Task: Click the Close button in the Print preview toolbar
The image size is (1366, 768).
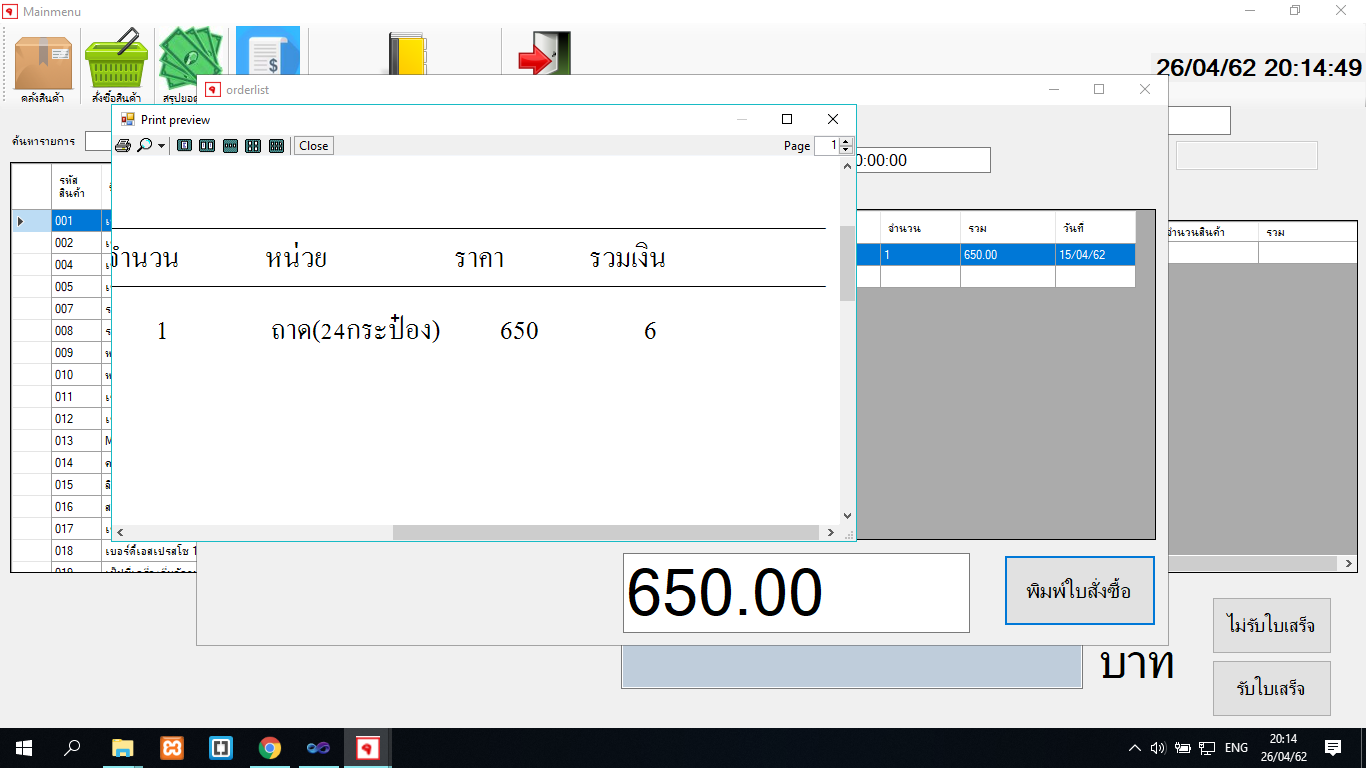Action: coord(313,146)
